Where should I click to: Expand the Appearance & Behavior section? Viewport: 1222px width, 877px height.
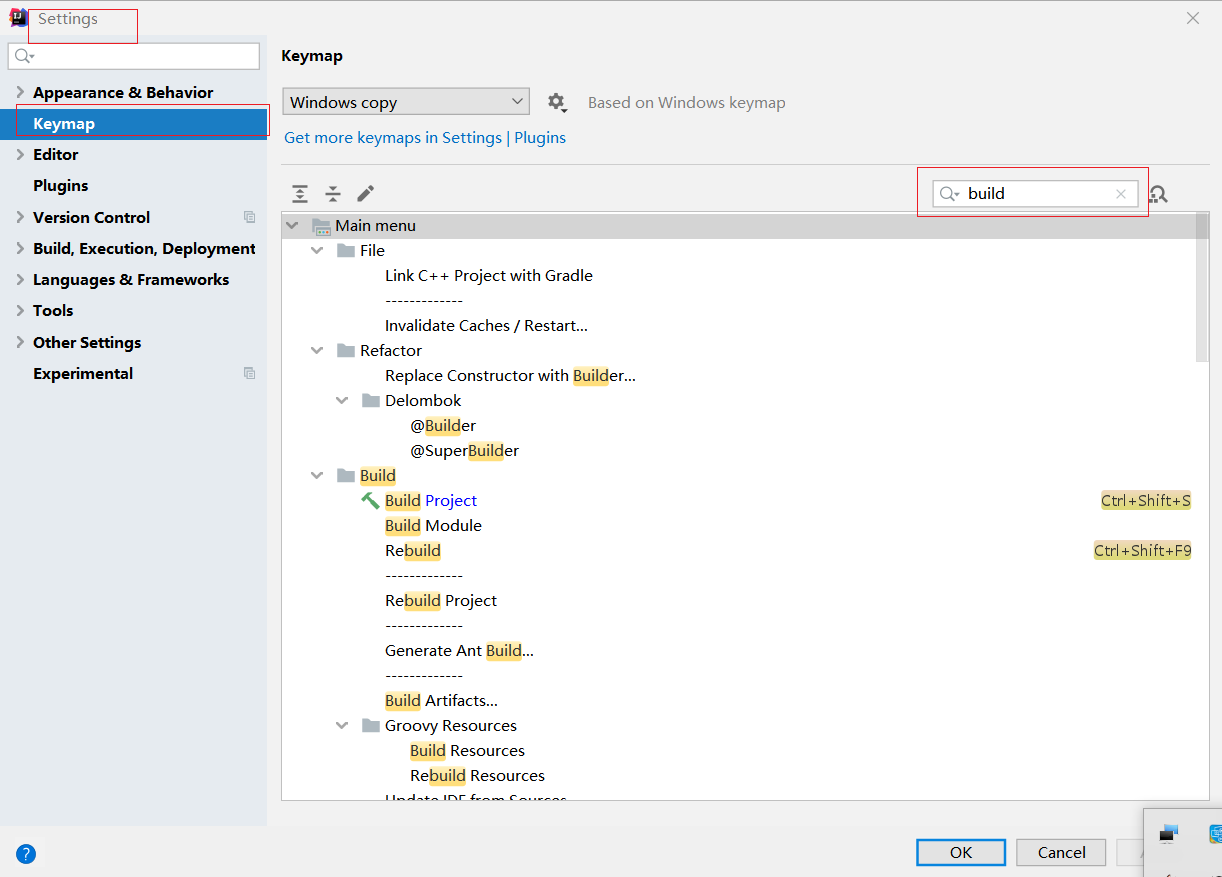pos(20,92)
